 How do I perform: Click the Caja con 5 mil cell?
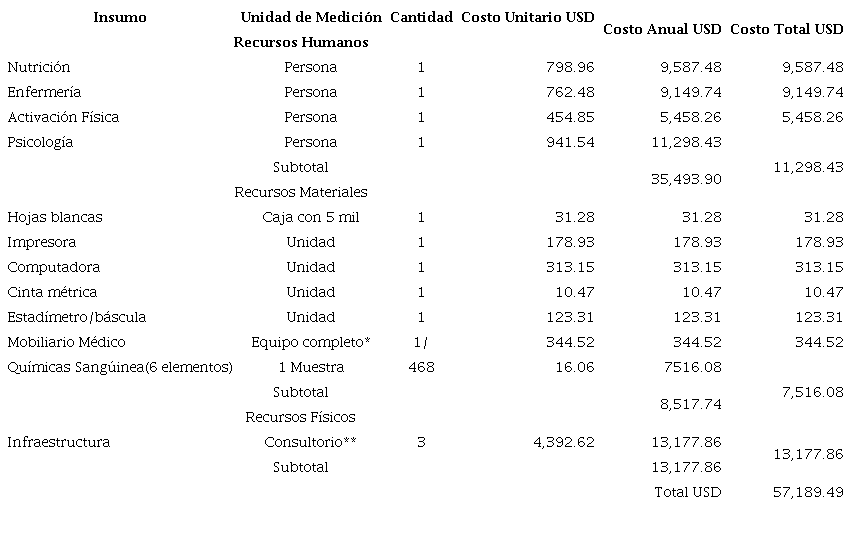tap(311, 217)
